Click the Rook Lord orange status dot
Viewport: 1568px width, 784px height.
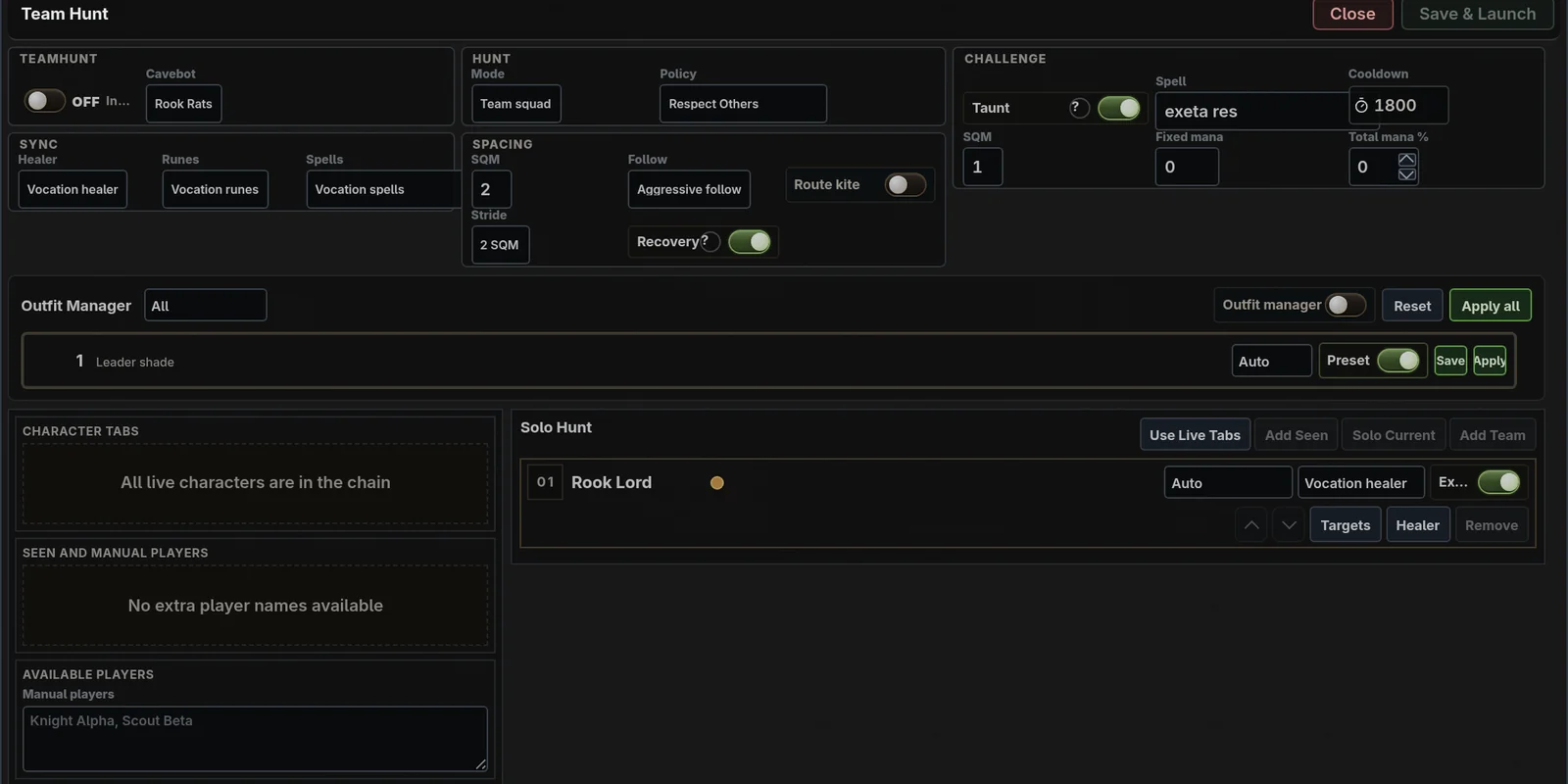click(x=717, y=483)
